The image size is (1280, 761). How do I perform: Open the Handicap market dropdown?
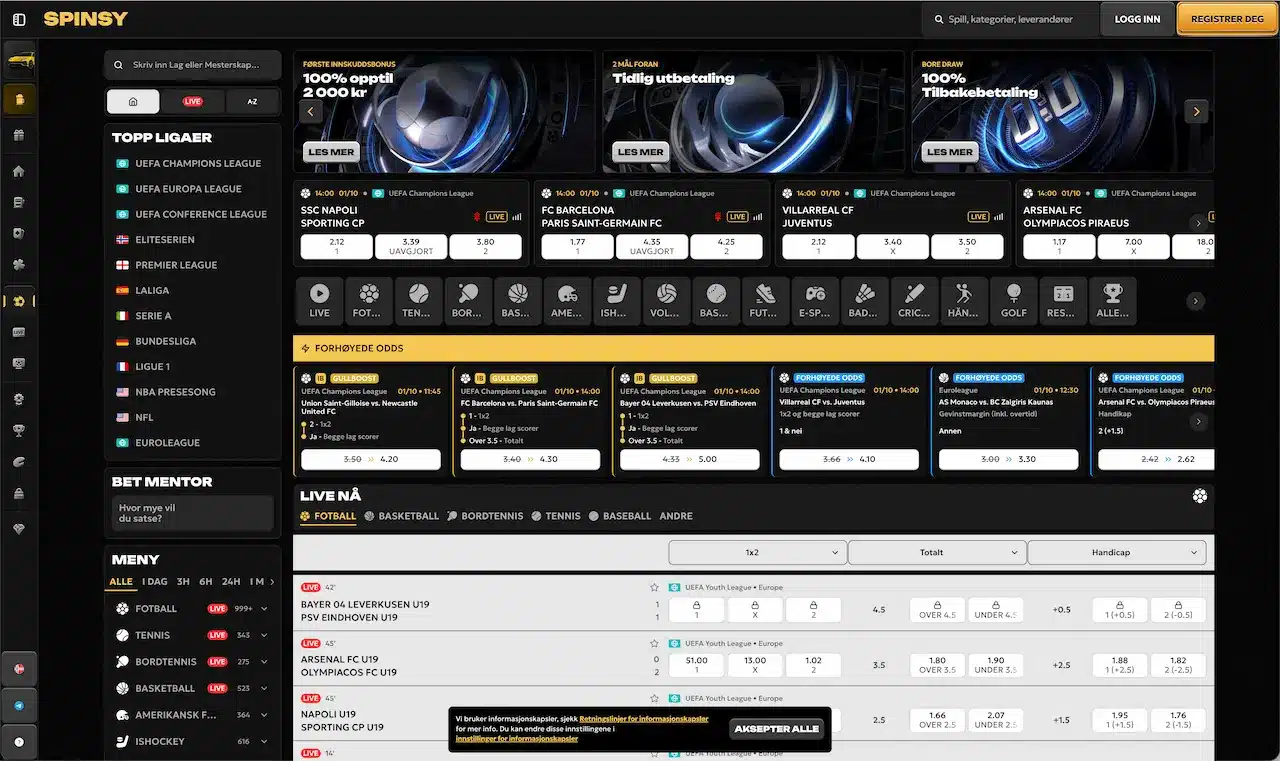pos(1116,552)
